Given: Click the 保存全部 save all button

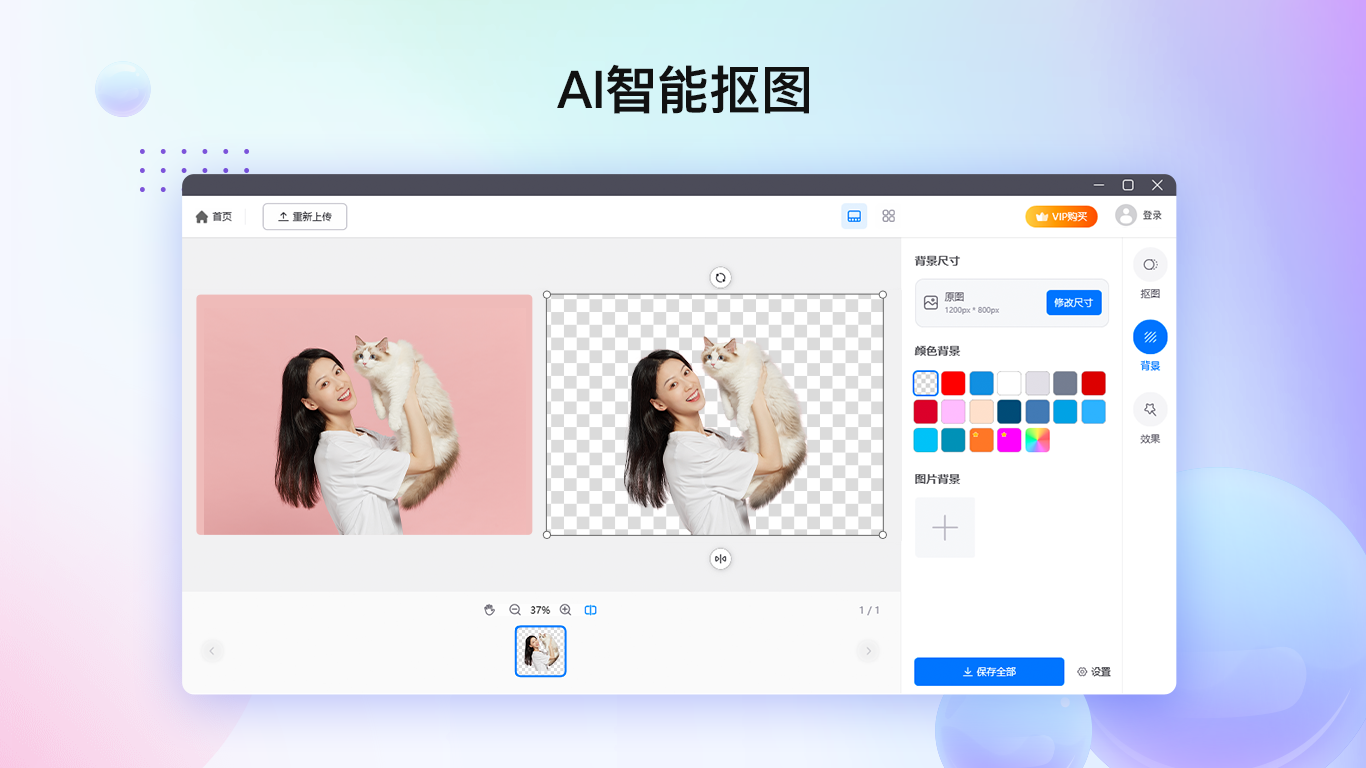Looking at the screenshot, I should tap(989, 672).
